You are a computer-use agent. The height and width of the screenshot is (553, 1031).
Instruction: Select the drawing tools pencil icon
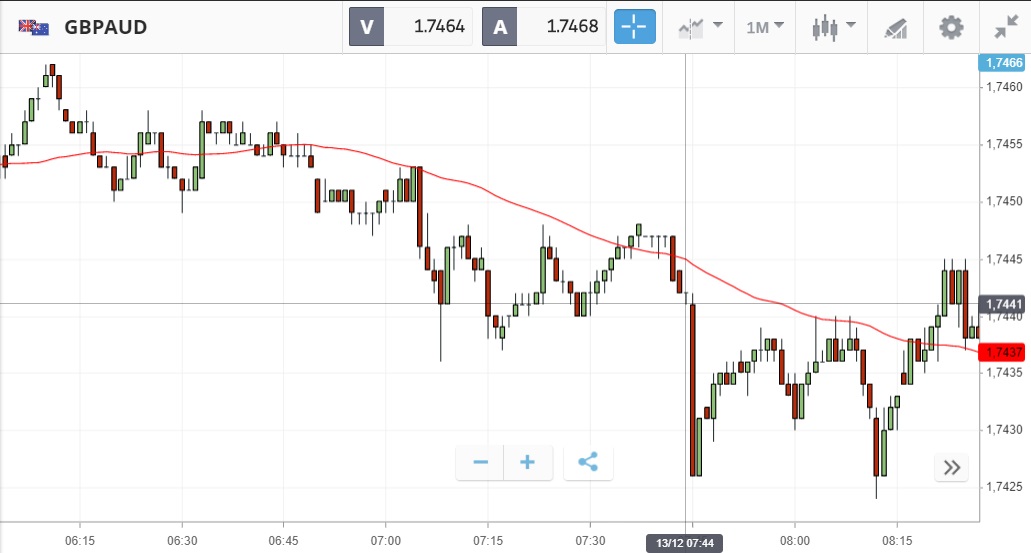[895, 28]
